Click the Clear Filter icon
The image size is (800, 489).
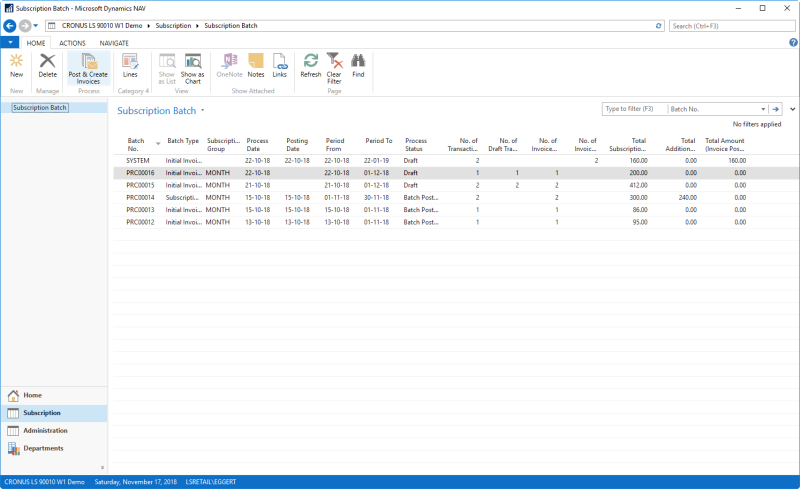click(x=334, y=67)
